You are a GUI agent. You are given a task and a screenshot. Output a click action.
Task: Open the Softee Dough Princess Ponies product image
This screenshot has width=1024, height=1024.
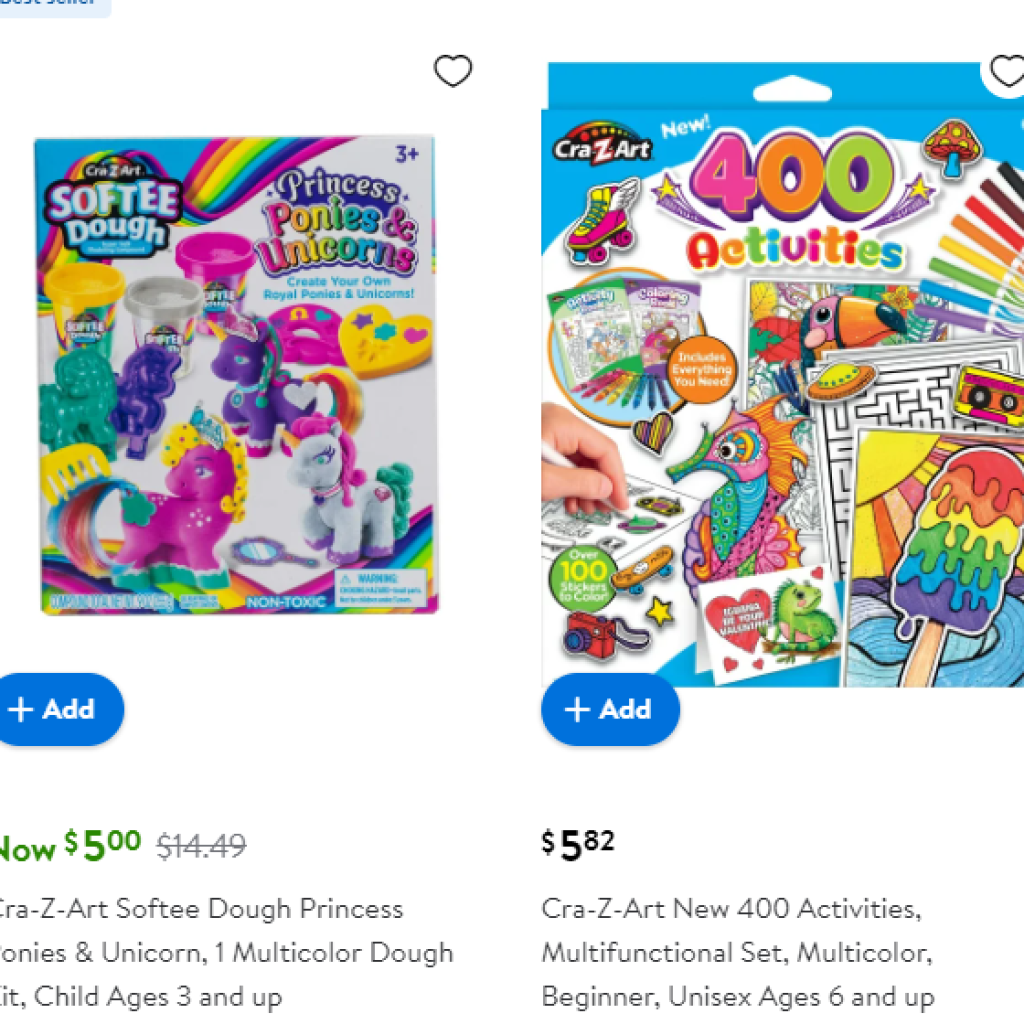coord(236,374)
